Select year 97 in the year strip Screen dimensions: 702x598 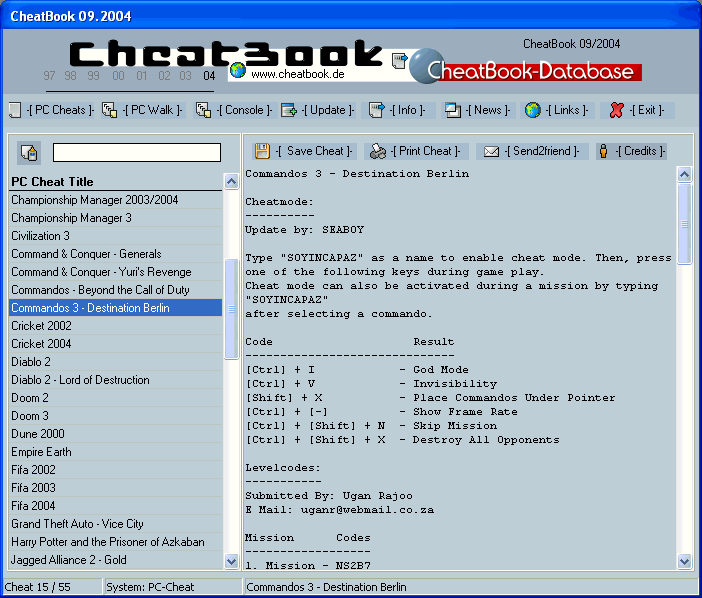(49, 76)
